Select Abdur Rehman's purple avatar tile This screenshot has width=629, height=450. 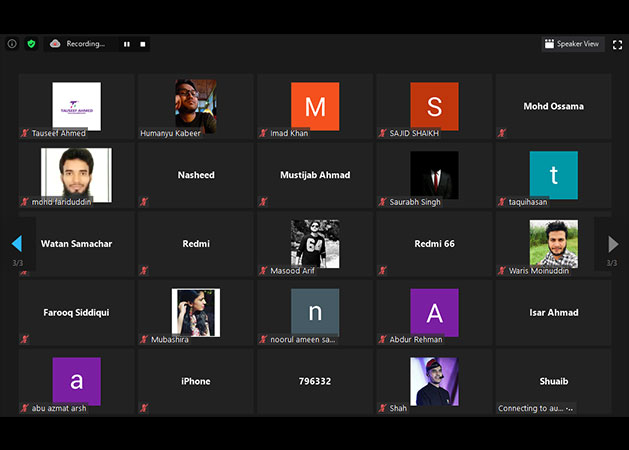(x=434, y=312)
